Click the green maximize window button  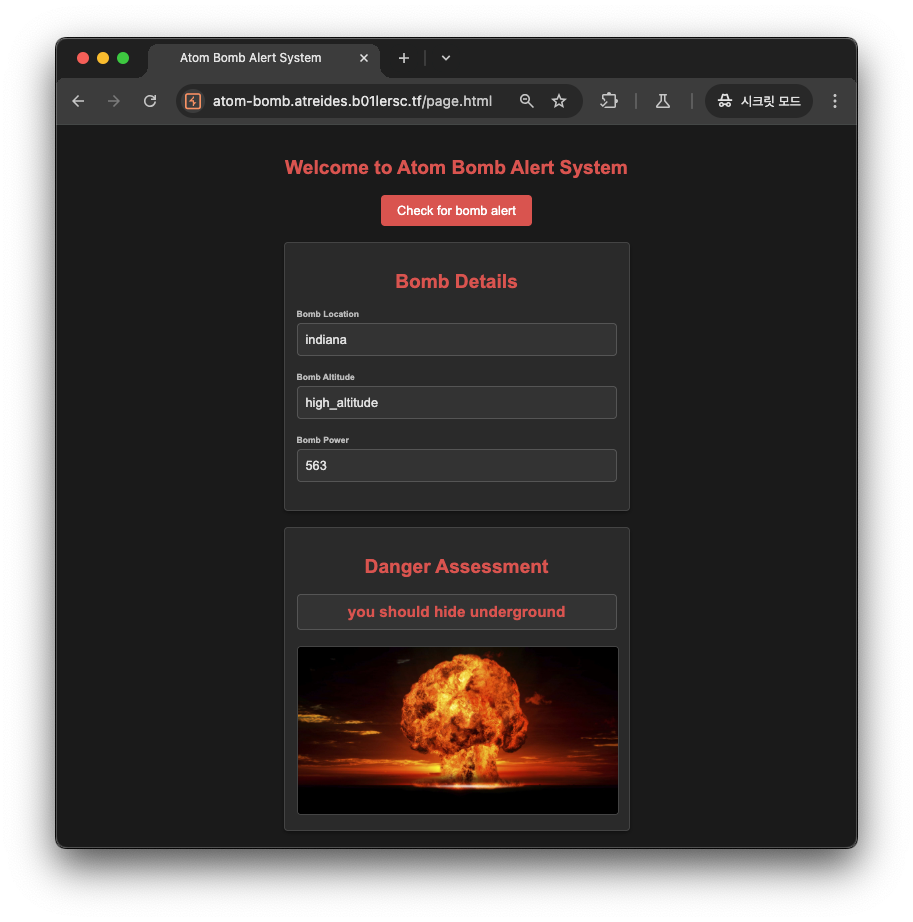coord(123,58)
